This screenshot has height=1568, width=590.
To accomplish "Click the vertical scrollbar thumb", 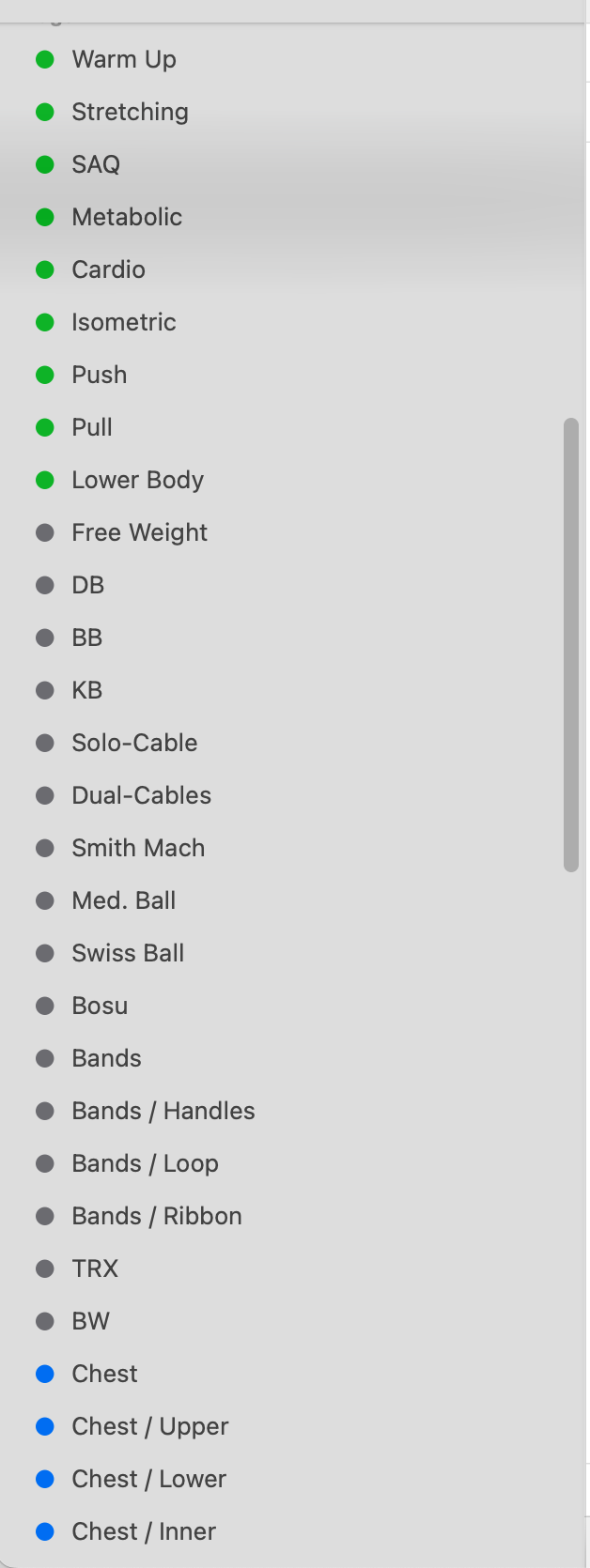I will click(570, 645).
